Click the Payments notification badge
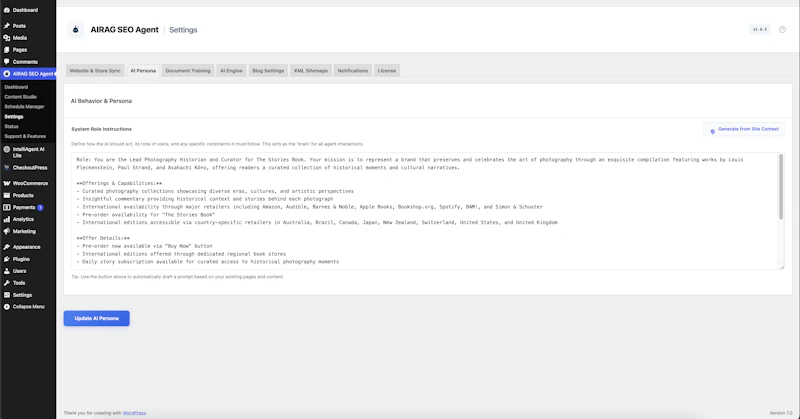 point(40,208)
